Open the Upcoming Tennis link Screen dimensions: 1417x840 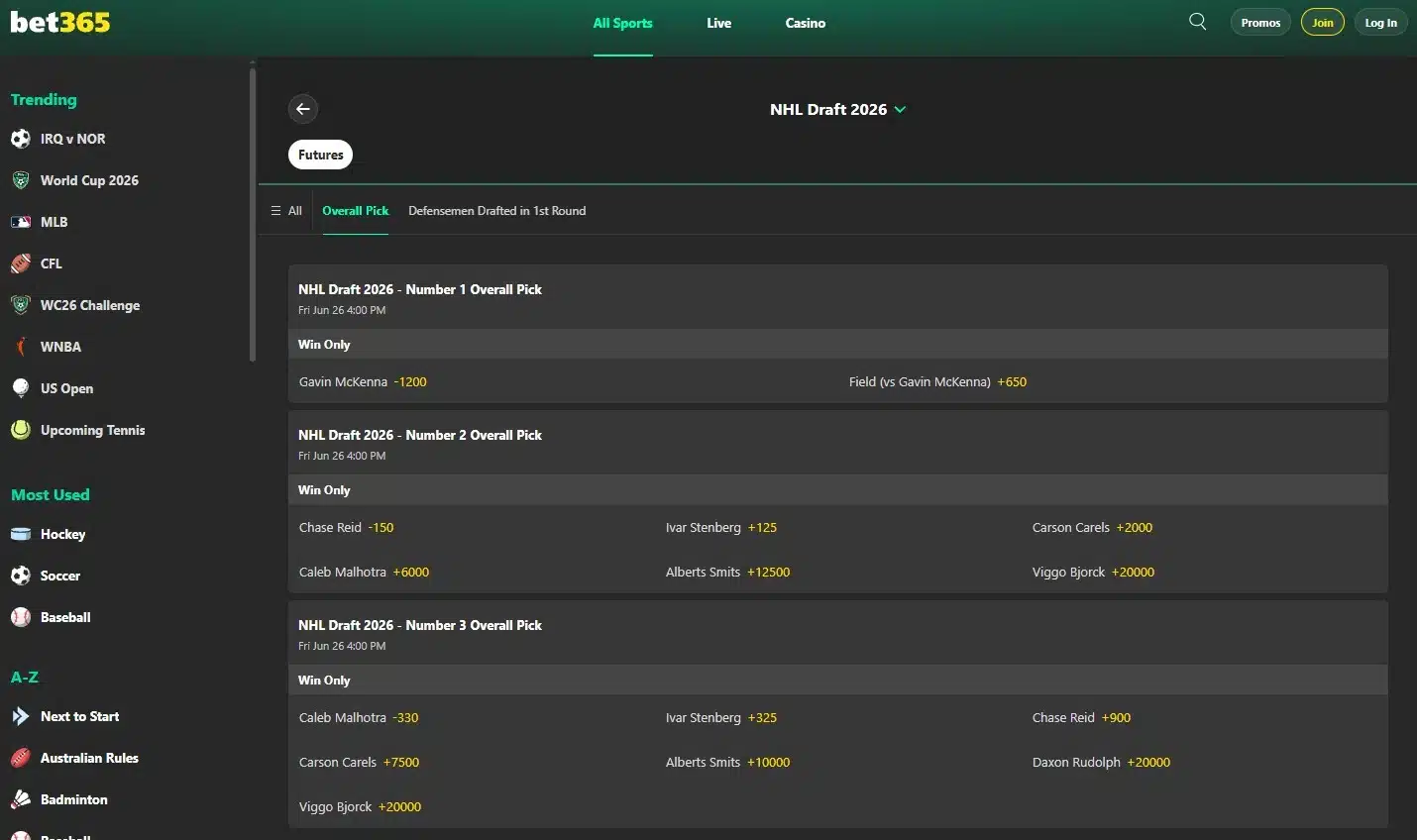(x=93, y=430)
